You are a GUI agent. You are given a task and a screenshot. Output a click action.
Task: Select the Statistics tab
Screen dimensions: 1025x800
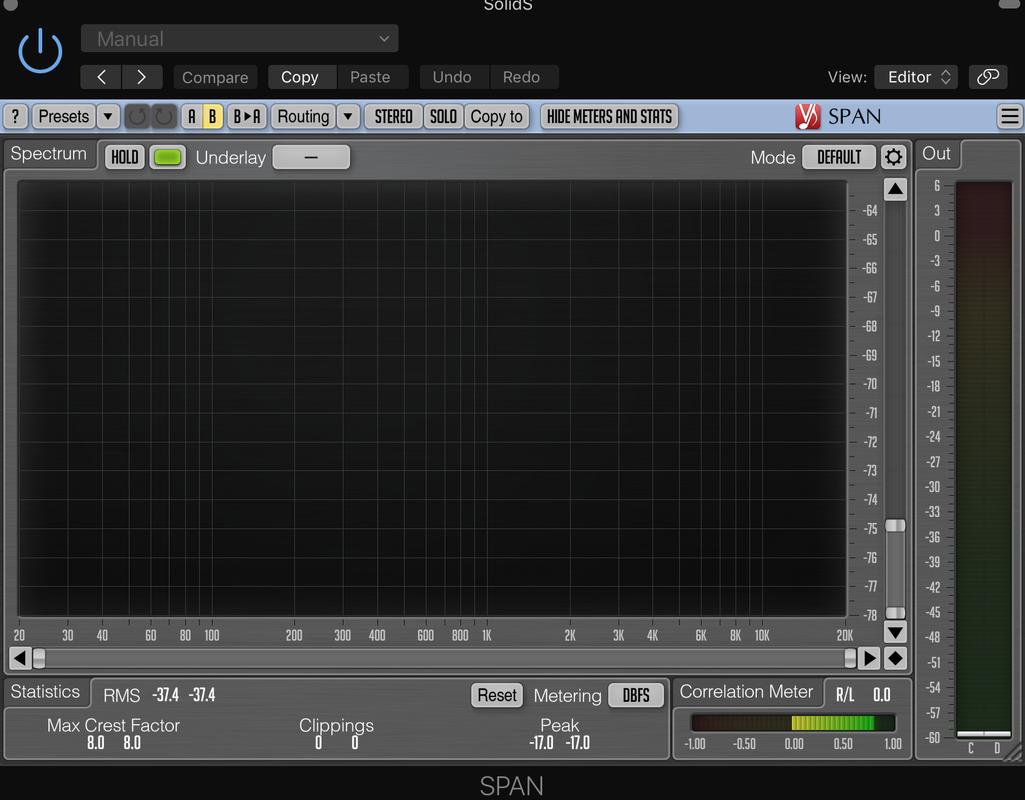[x=46, y=692]
